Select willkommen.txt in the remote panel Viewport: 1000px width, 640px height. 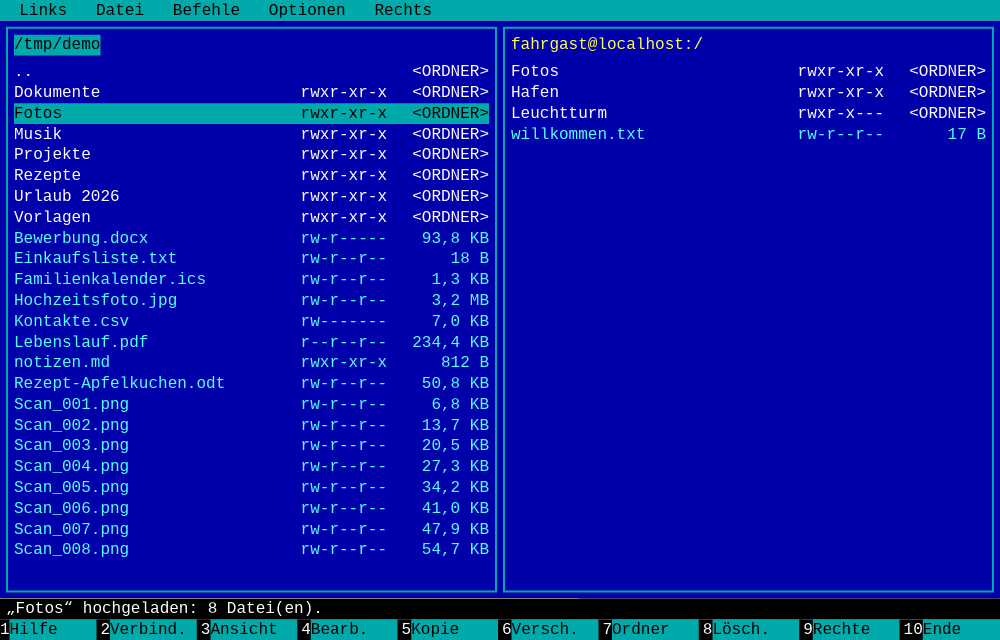[x=748, y=135]
